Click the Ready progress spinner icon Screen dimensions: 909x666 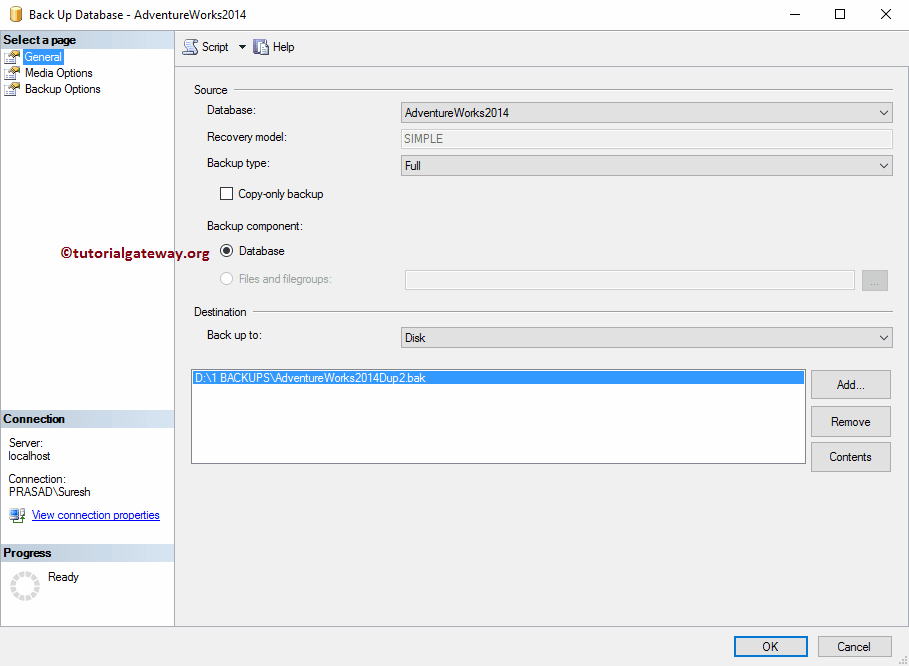click(25, 585)
